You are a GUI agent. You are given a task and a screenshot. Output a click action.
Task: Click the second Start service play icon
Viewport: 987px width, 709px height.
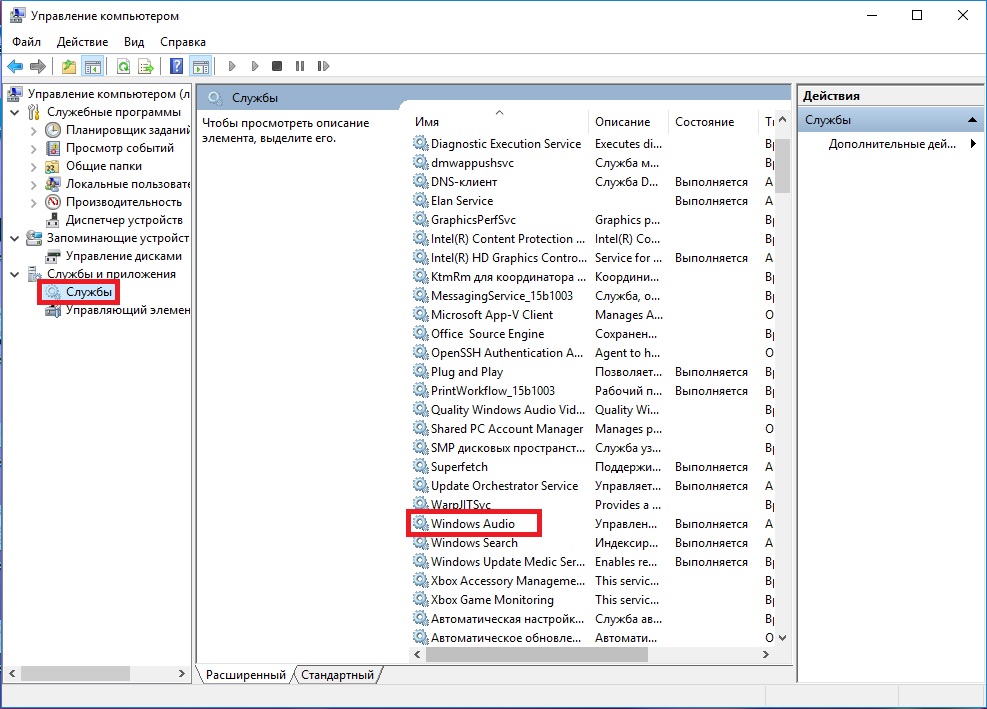tap(254, 66)
